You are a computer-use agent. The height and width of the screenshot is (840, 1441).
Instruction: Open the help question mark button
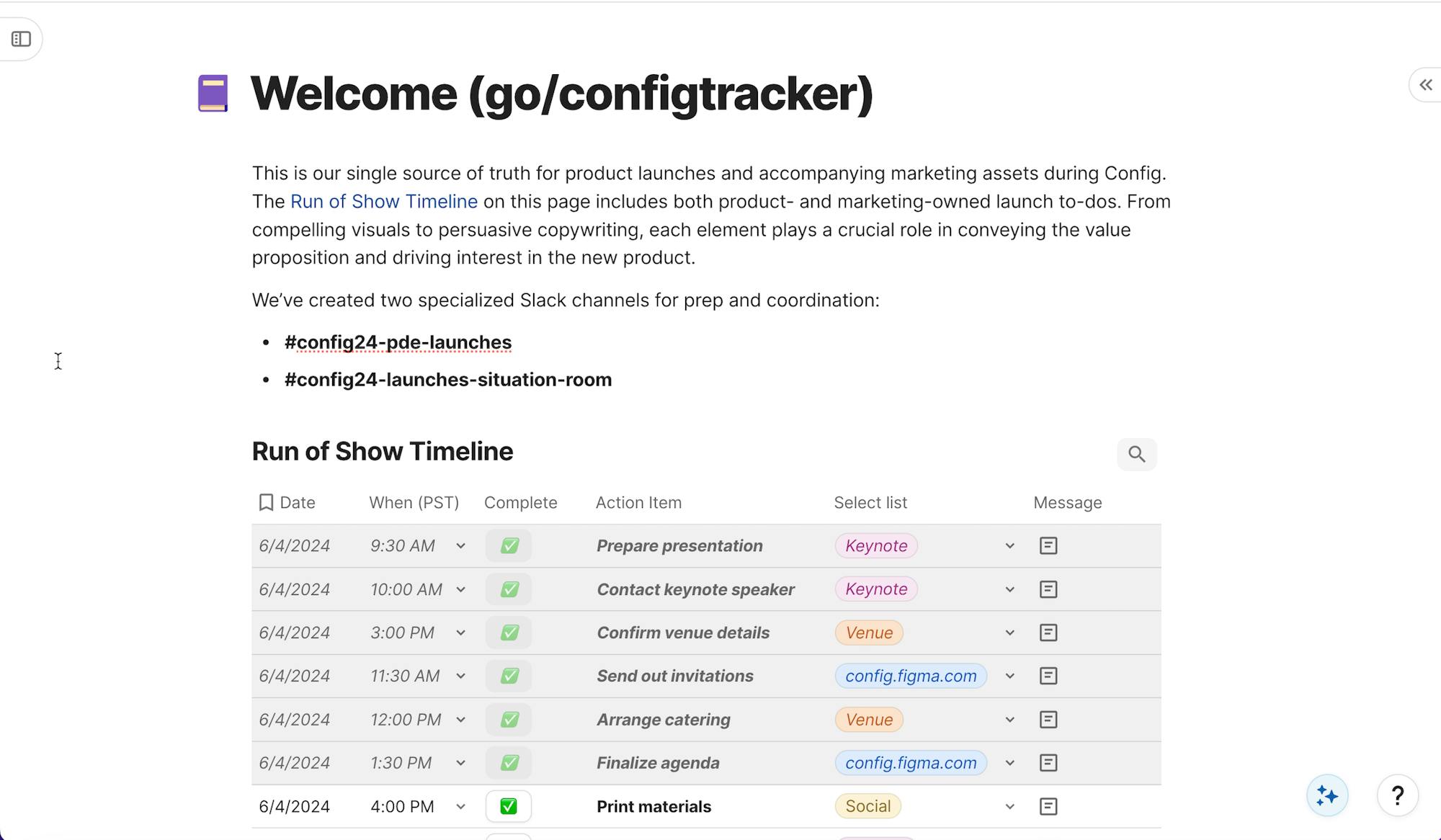1397,795
